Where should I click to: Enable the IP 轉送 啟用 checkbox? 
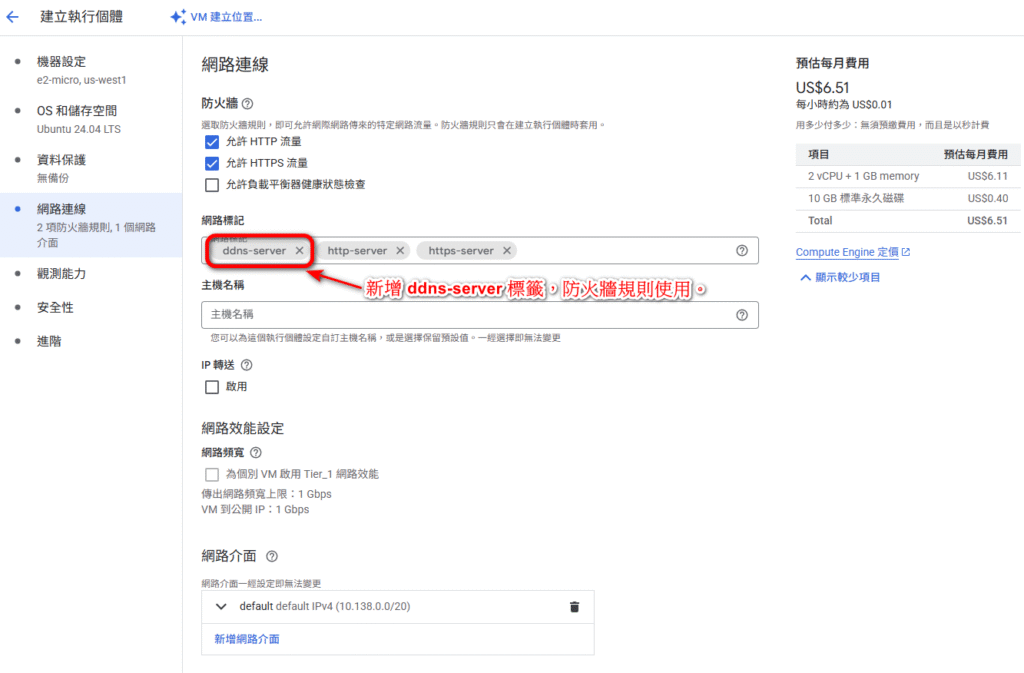tap(212, 387)
